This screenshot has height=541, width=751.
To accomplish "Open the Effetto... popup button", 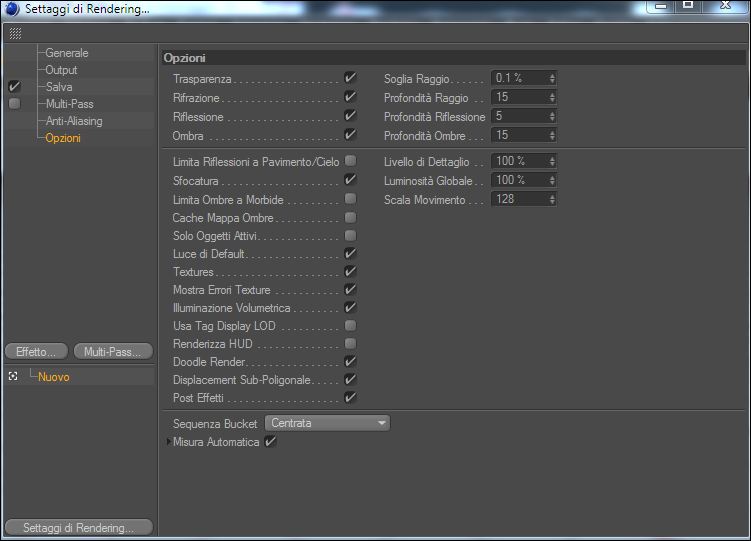I will pyautogui.click(x=36, y=352).
